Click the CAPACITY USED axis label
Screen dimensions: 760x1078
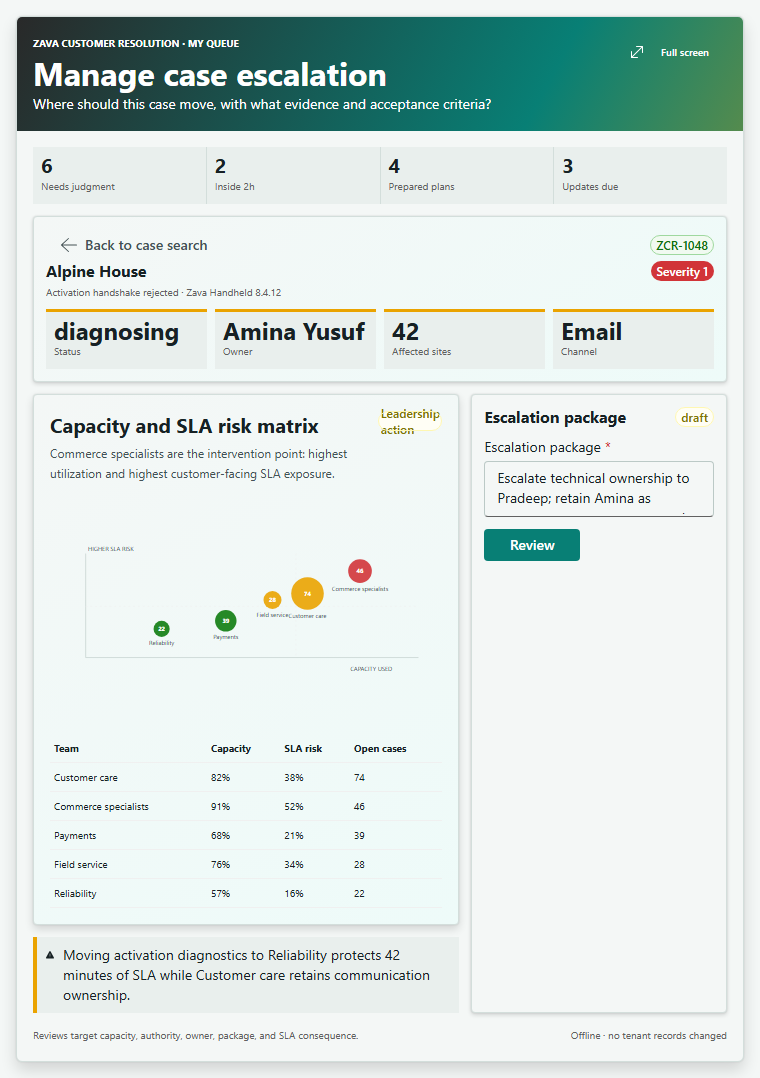click(x=371, y=668)
